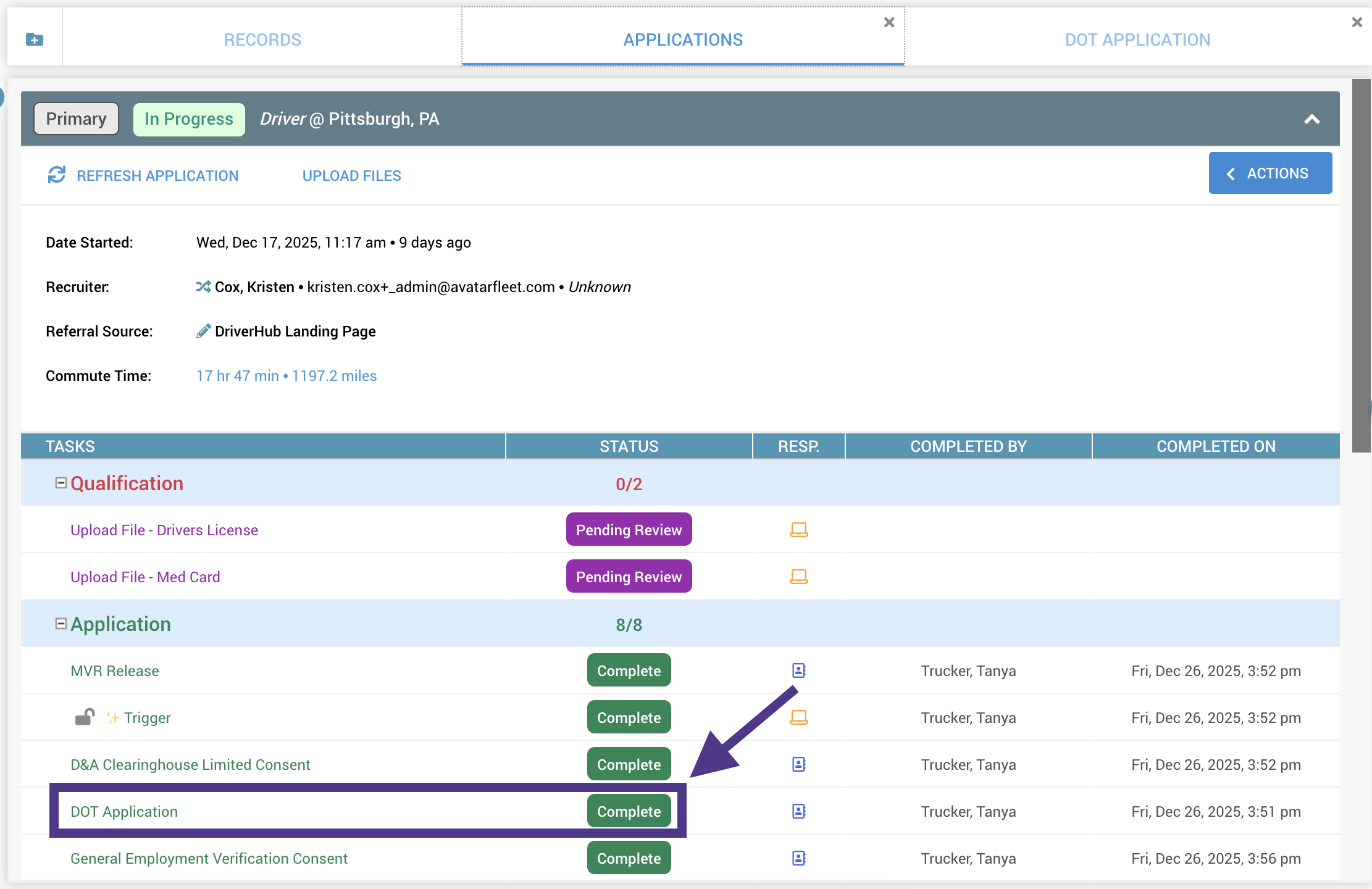1372x889 pixels.
Task: Click the vertical scrollbar on the right
Action: point(1361,265)
